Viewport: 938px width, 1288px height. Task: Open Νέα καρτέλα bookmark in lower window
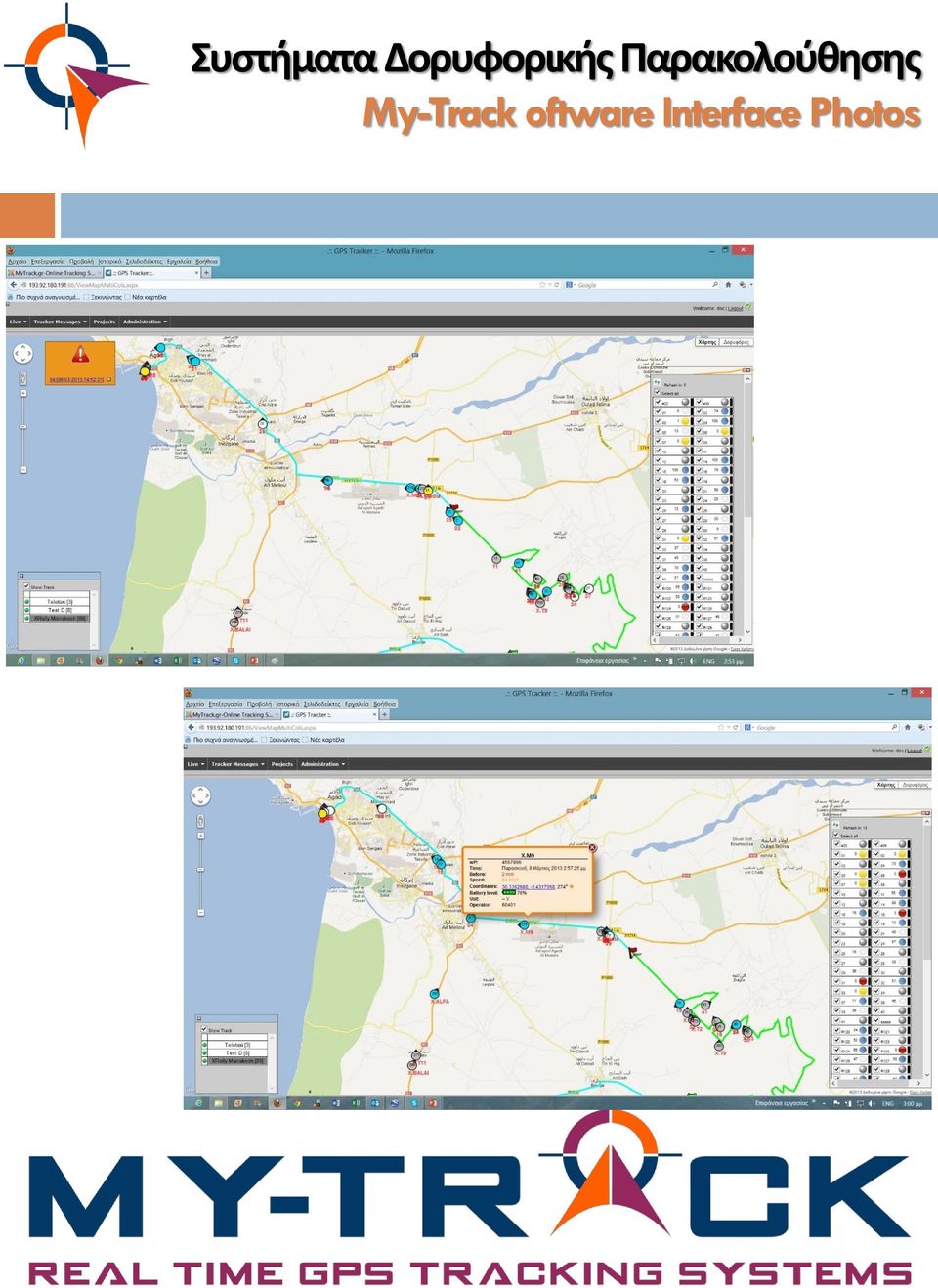point(322,740)
